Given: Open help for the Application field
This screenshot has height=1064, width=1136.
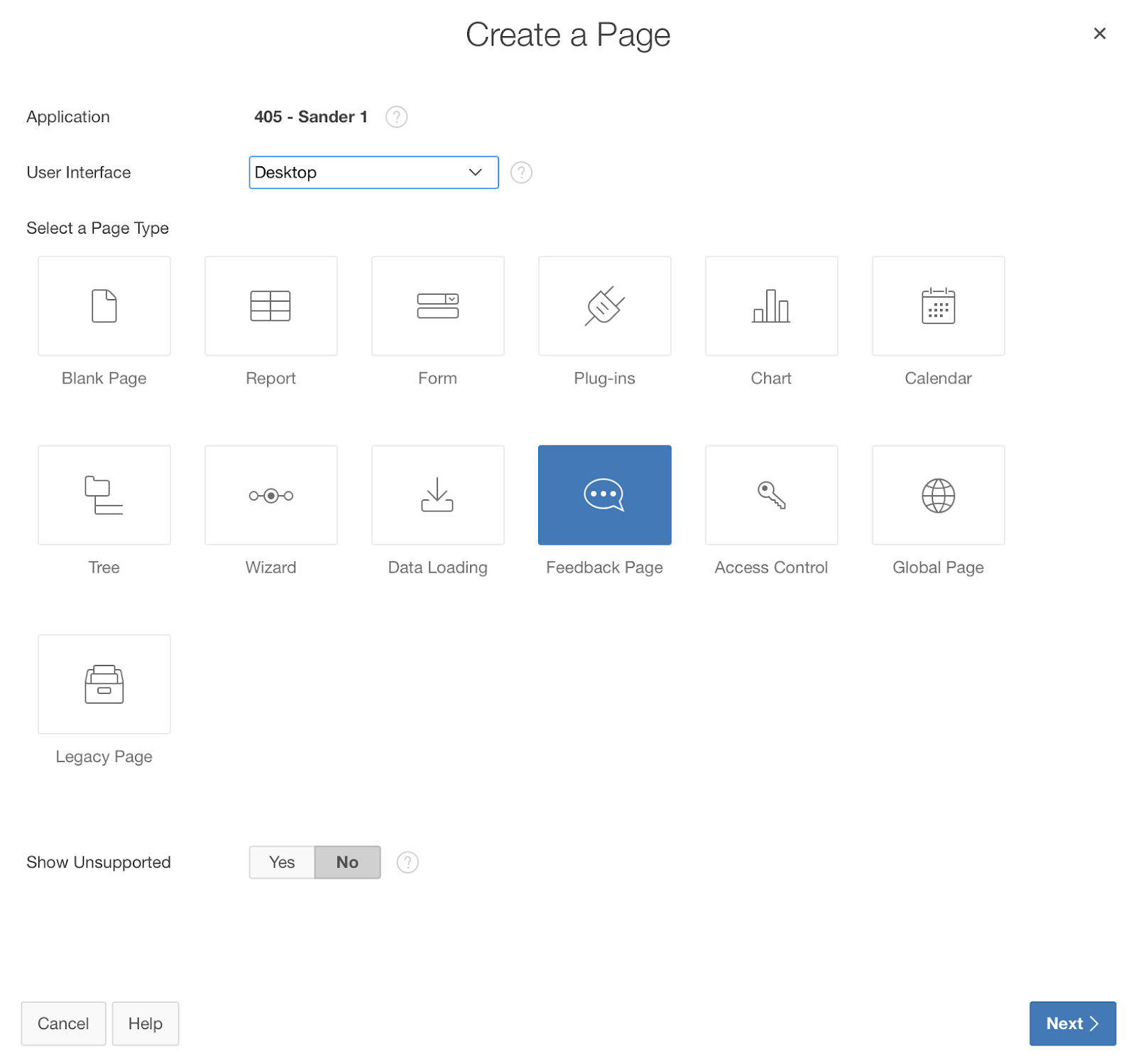Looking at the screenshot, I should coord(396,116).
